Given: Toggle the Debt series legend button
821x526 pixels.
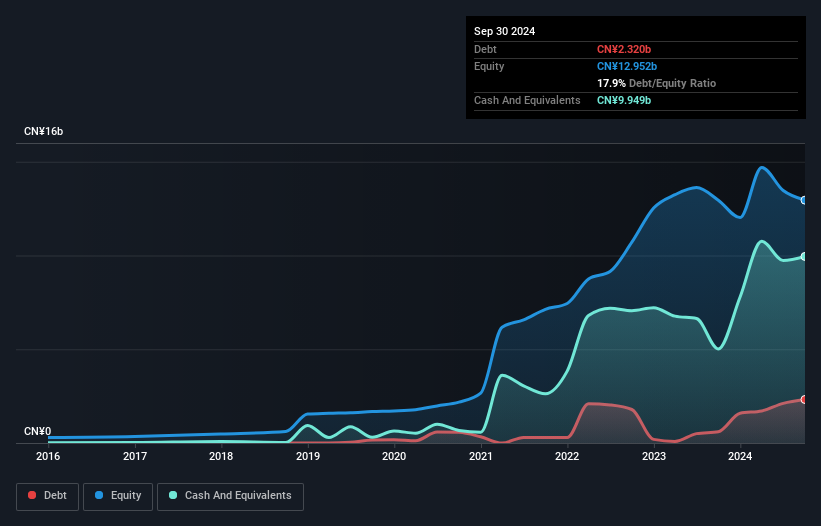Looking at the screenshot, I should coord(47,496).
